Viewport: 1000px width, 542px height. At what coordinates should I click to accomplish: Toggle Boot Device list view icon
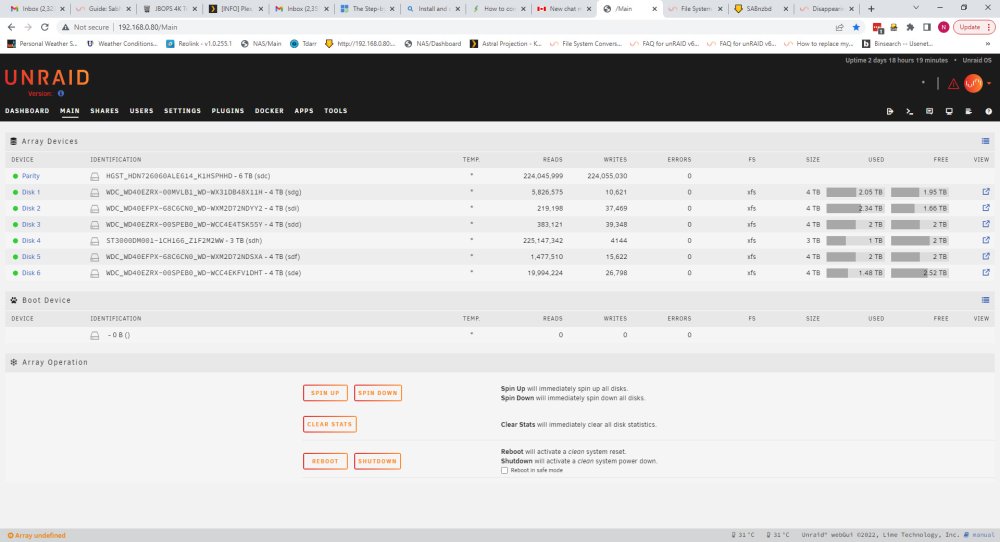985,300
